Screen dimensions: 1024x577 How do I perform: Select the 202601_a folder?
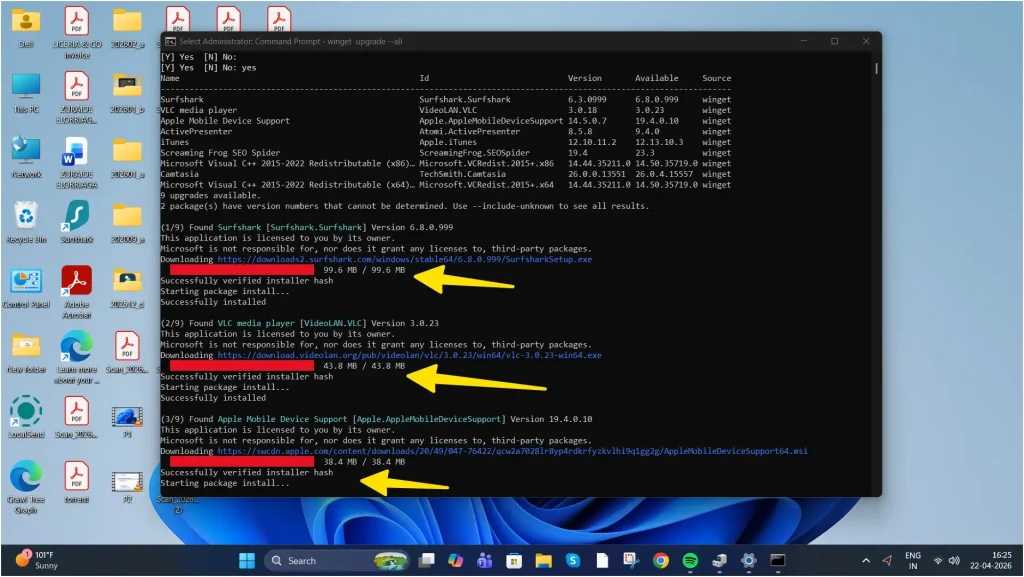point(127,158)
